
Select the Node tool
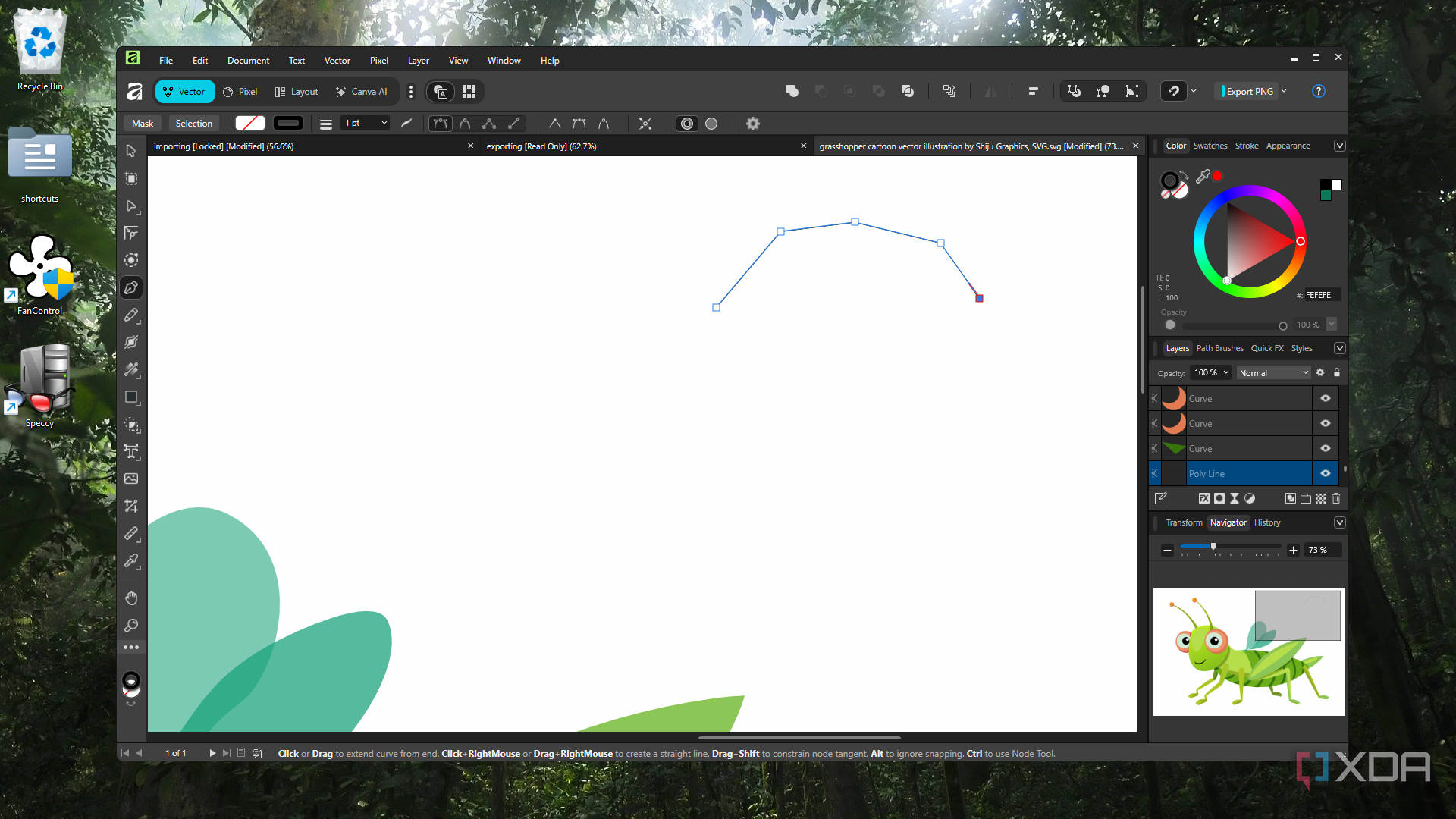131,206
